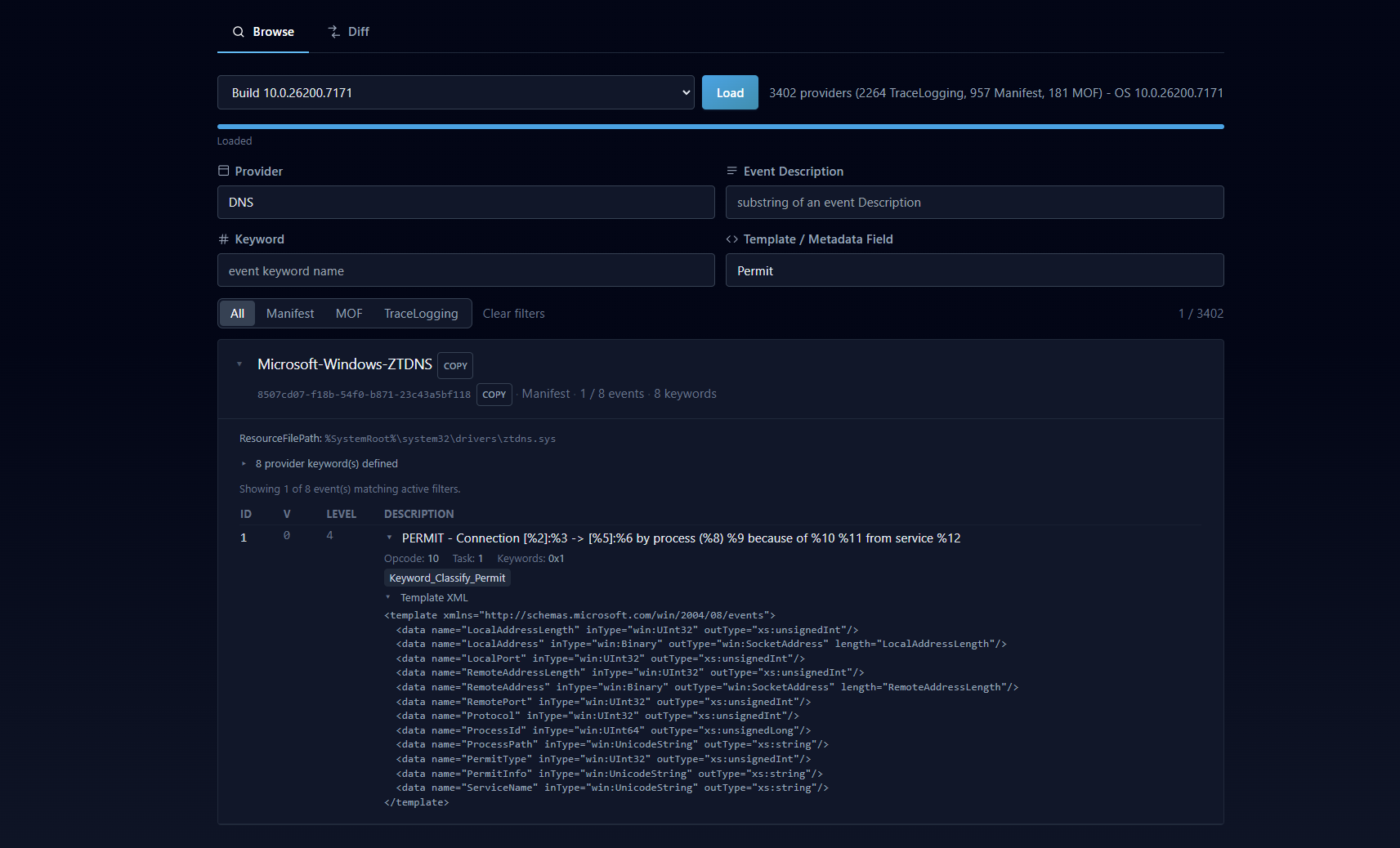
Task: Click the Template code brackets icon
Action: pos(731,239)
